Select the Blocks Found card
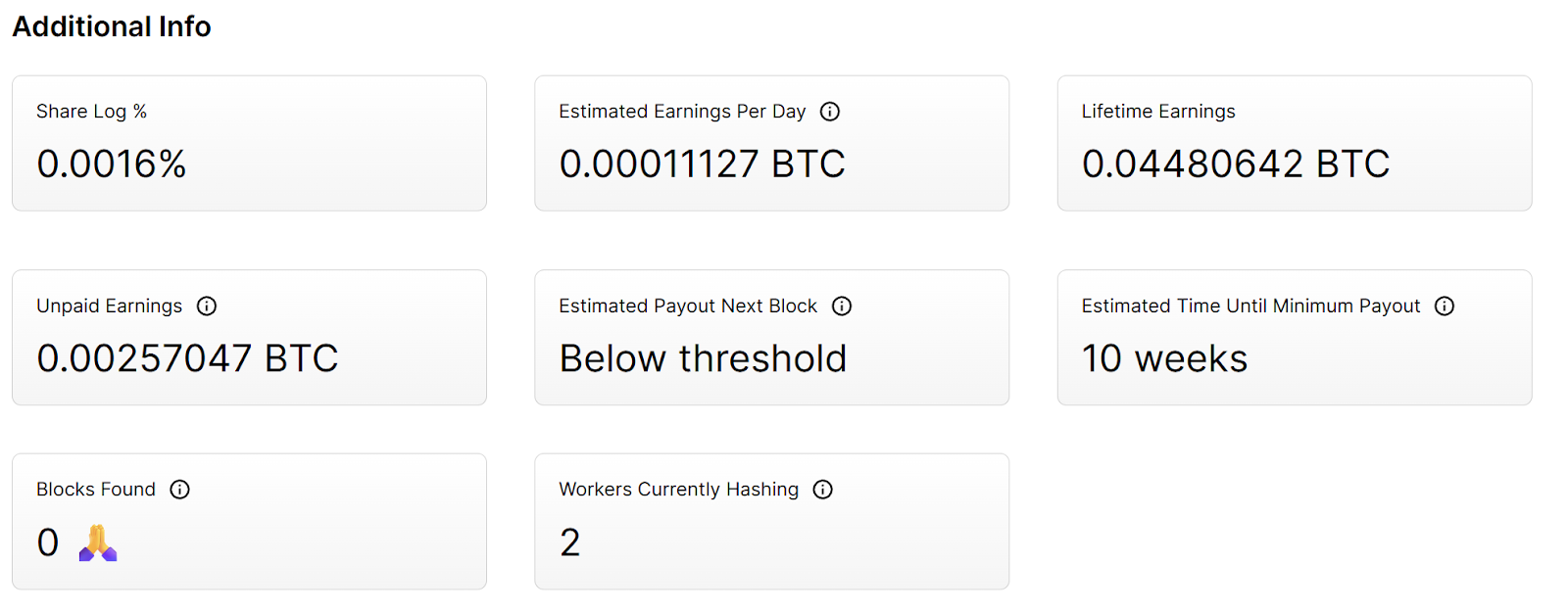 pos(248,520)
